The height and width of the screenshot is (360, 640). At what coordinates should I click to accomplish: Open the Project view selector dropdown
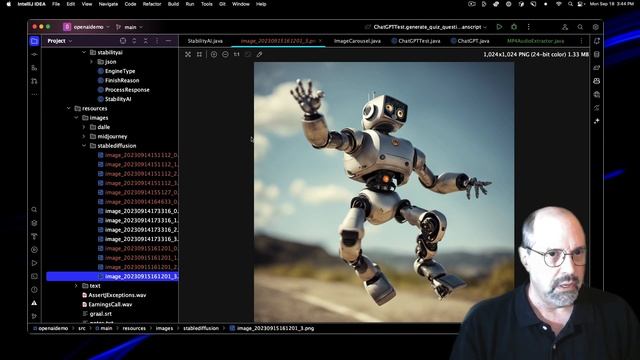click(60, 41)
